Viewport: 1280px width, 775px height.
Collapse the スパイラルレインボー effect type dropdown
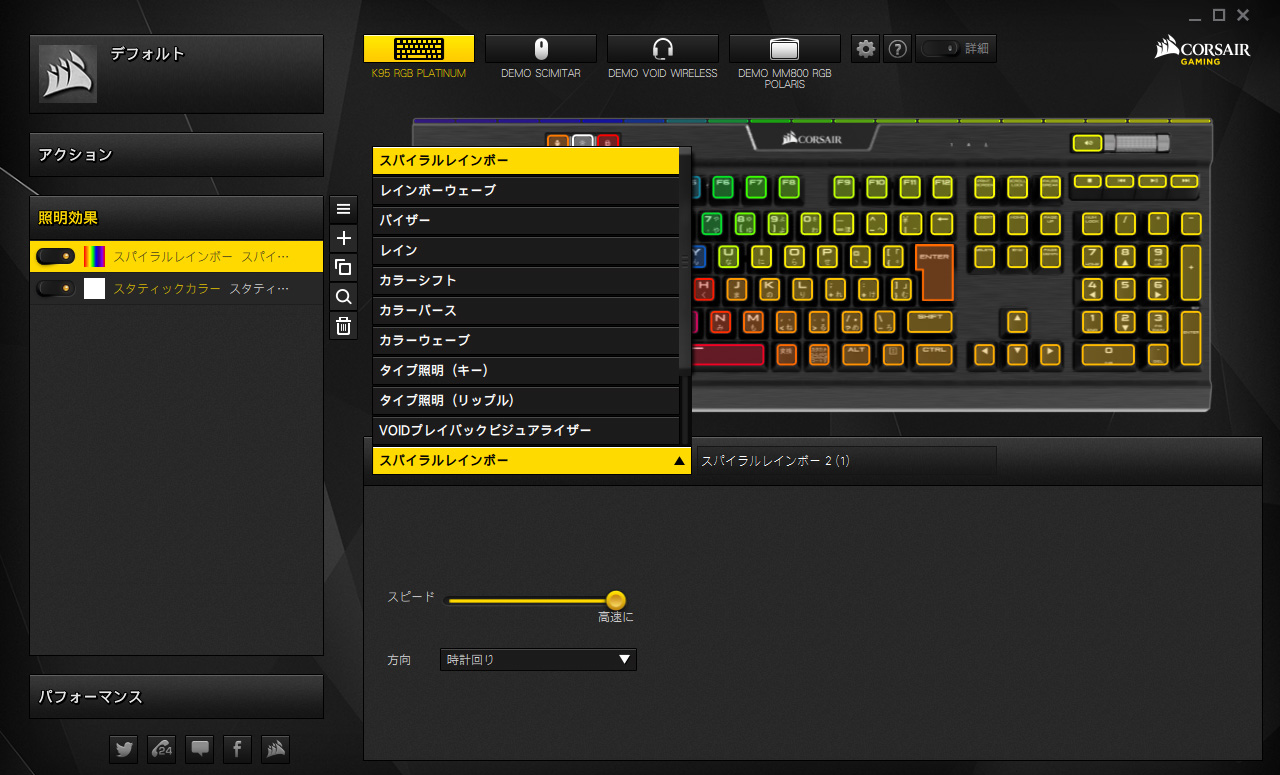point(532,460)
